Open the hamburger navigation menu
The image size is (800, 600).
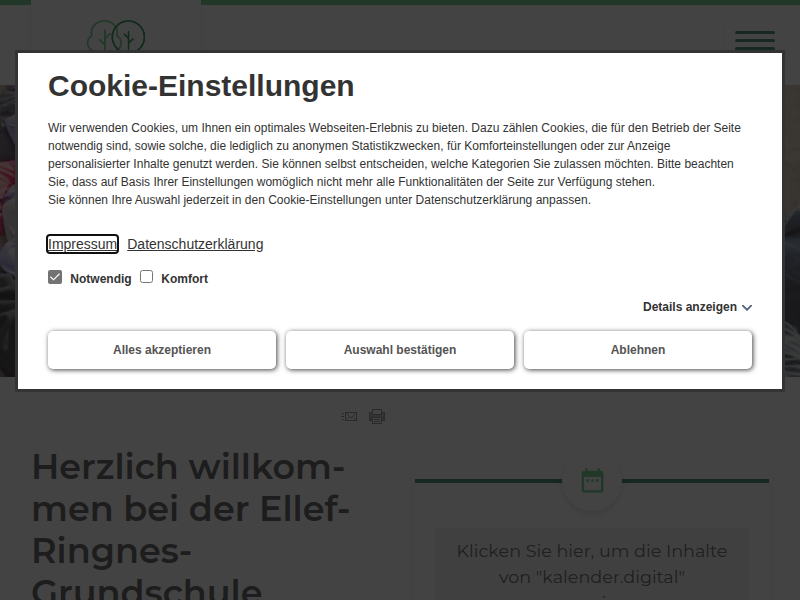tap(754, 40)
